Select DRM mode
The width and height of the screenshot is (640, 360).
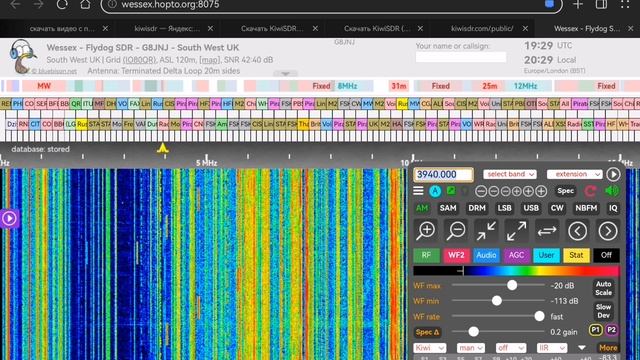[x=477, y=208]
